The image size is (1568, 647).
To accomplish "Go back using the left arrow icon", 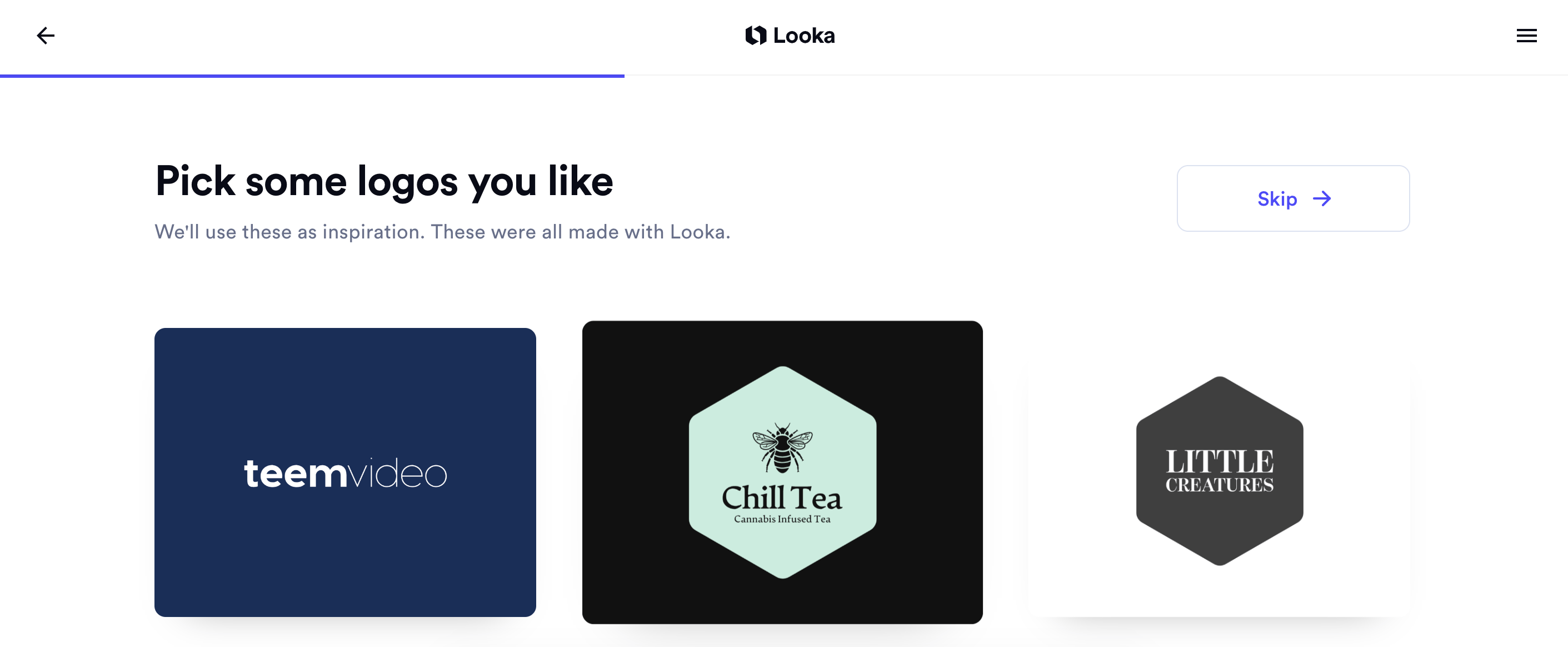I will pos(46,36).
